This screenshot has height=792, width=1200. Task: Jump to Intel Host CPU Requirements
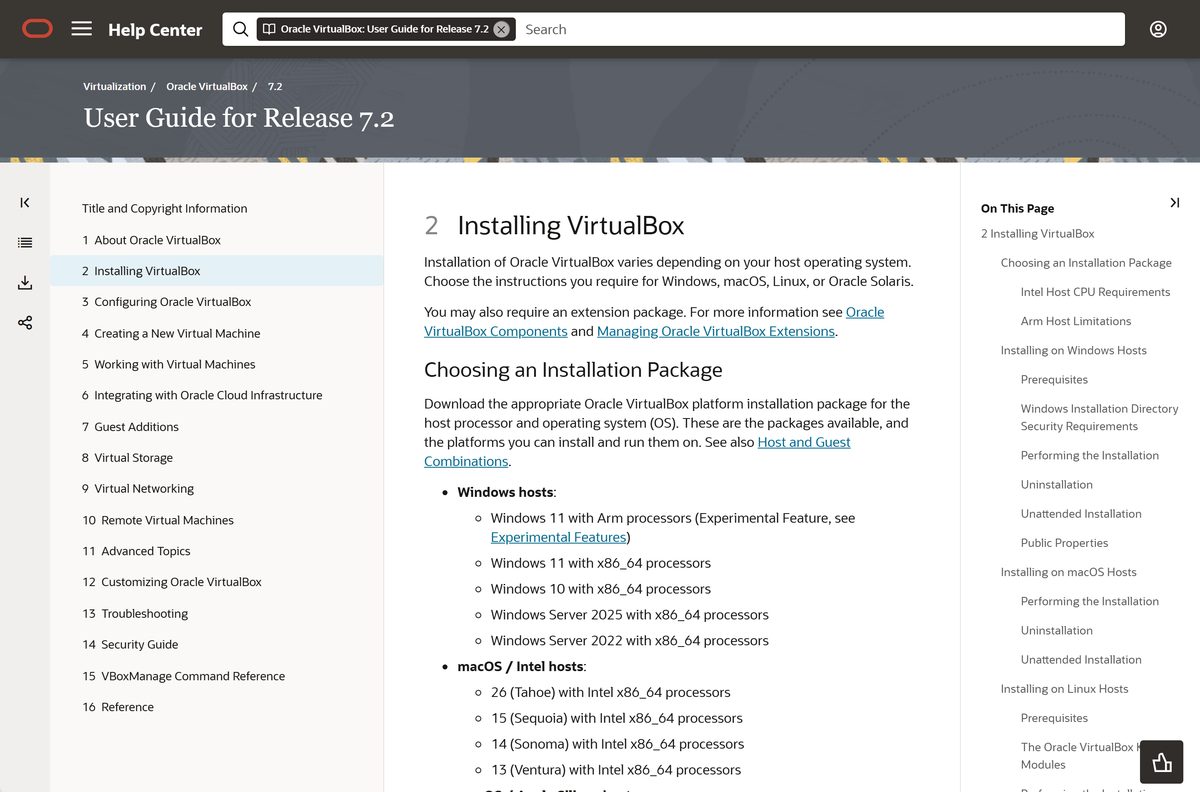1095,292
